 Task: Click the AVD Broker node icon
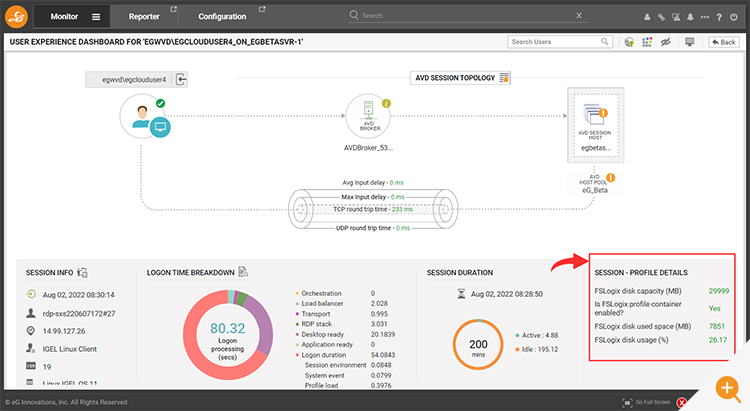coord(368,116)
